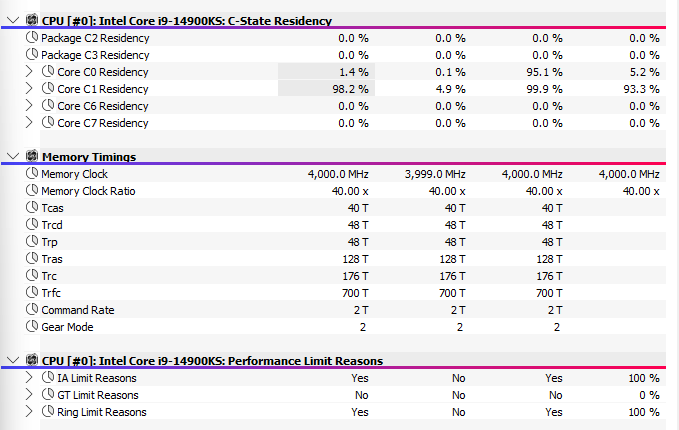Viewport: 679px width, 430px height.
Task: Expand the Core C6 Residency row
Action: point(29,106)
